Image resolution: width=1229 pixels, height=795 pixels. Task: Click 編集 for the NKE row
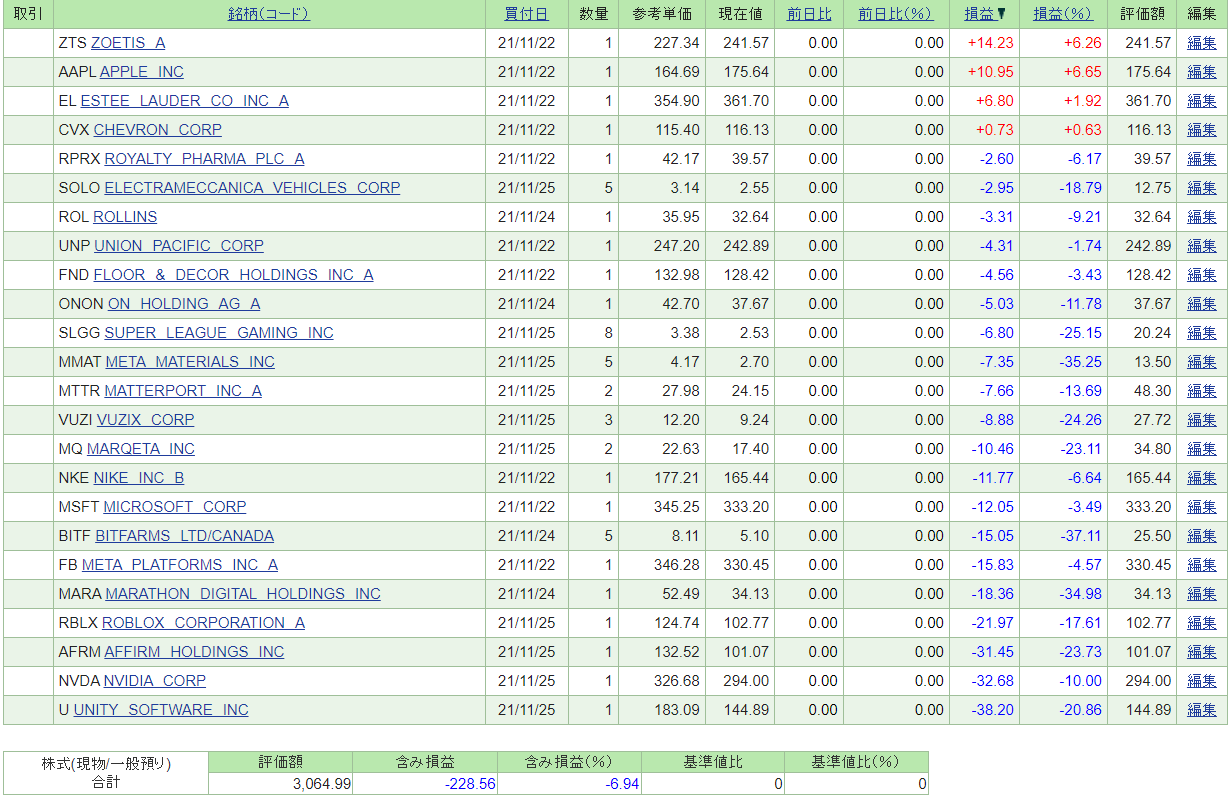pyautogui.click(x=1202, y=478)
